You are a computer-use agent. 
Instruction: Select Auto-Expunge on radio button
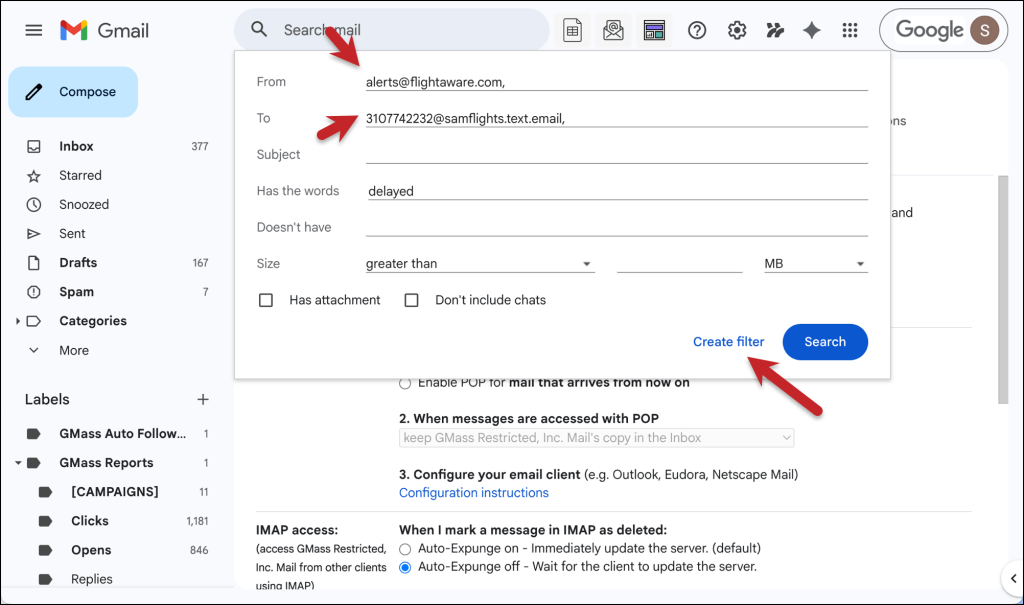click(x=404, y=548)
